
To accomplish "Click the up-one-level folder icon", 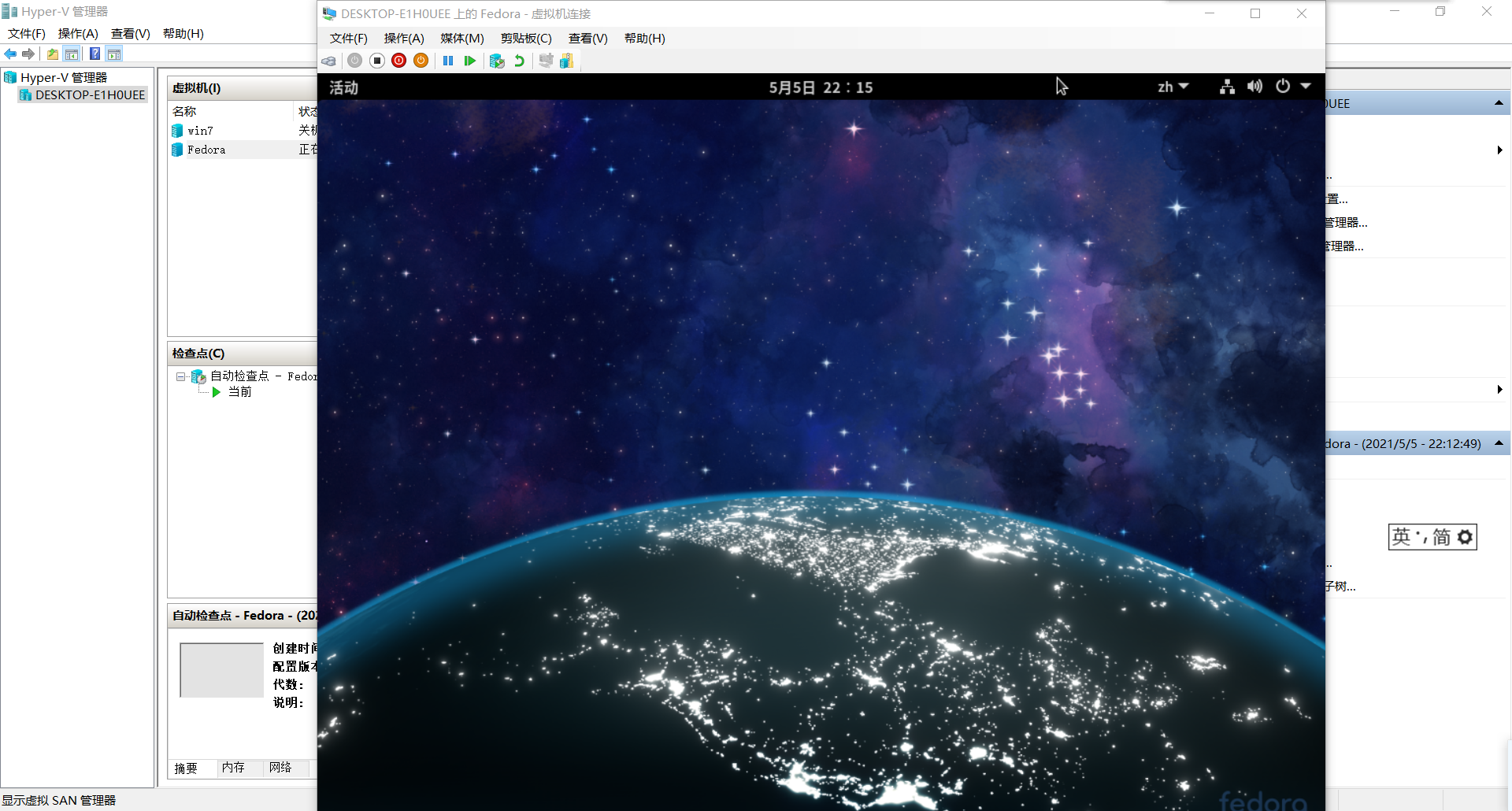I will (x=52, y=54).
